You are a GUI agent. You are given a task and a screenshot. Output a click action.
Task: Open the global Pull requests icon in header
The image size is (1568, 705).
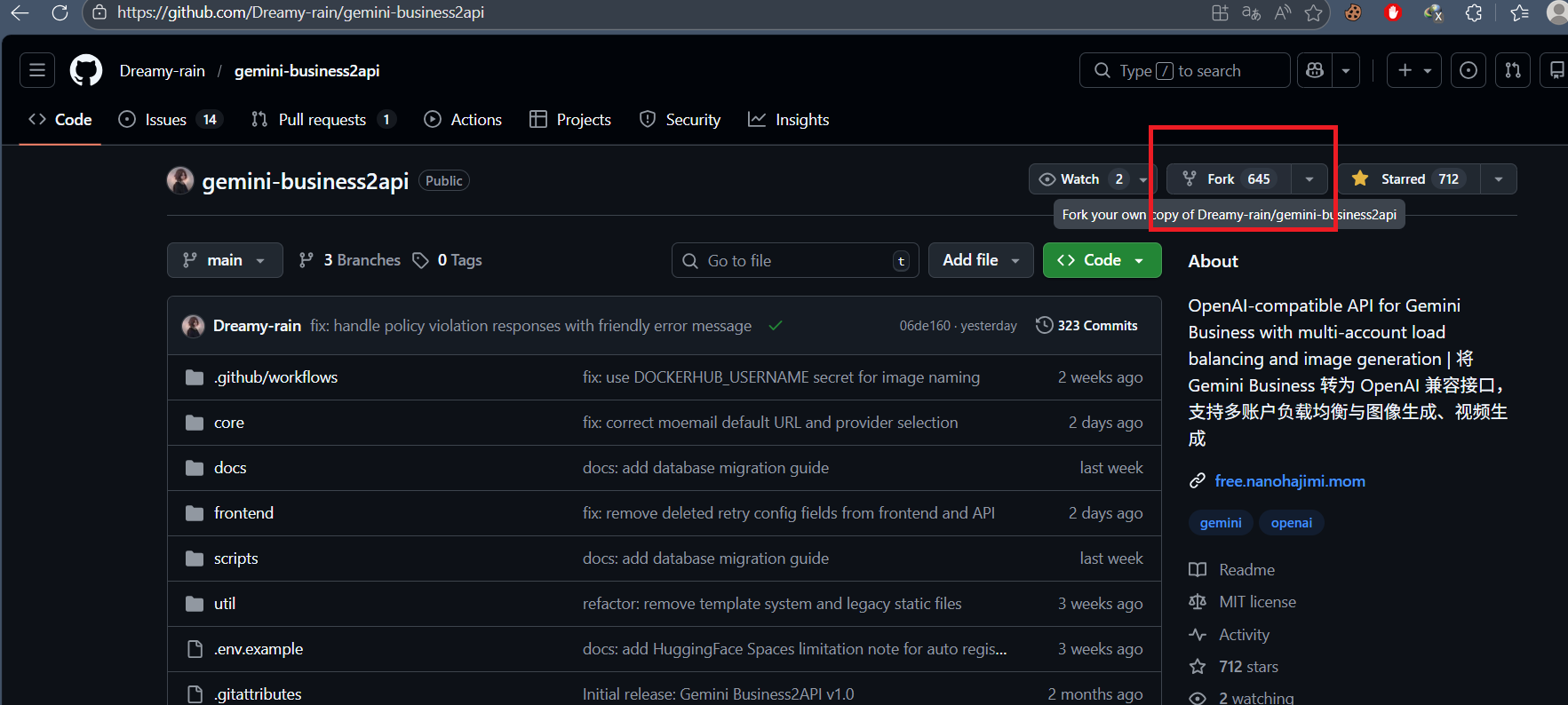(x=1513, y=70)
